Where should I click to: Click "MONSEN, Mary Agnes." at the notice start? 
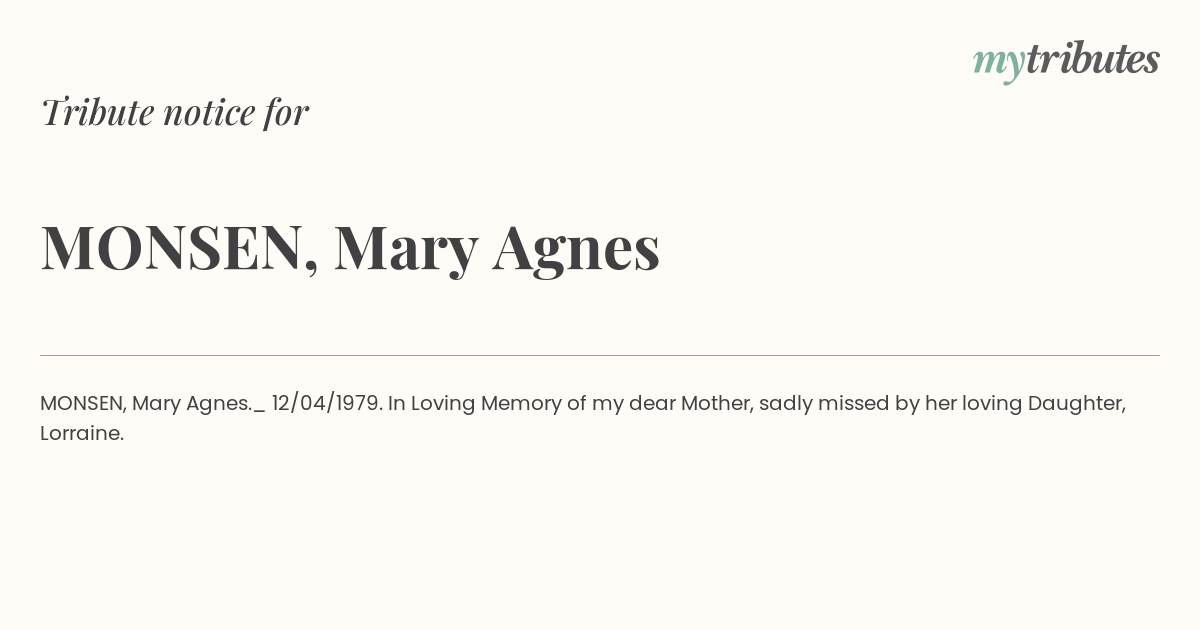pos(146,404)
